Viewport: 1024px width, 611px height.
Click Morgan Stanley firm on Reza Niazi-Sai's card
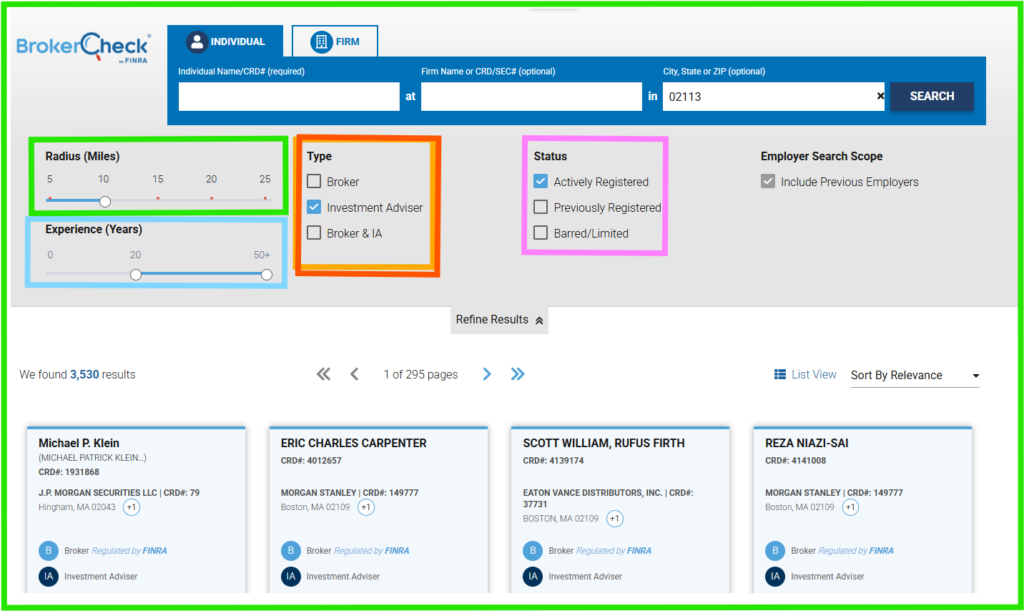point(834,493)
